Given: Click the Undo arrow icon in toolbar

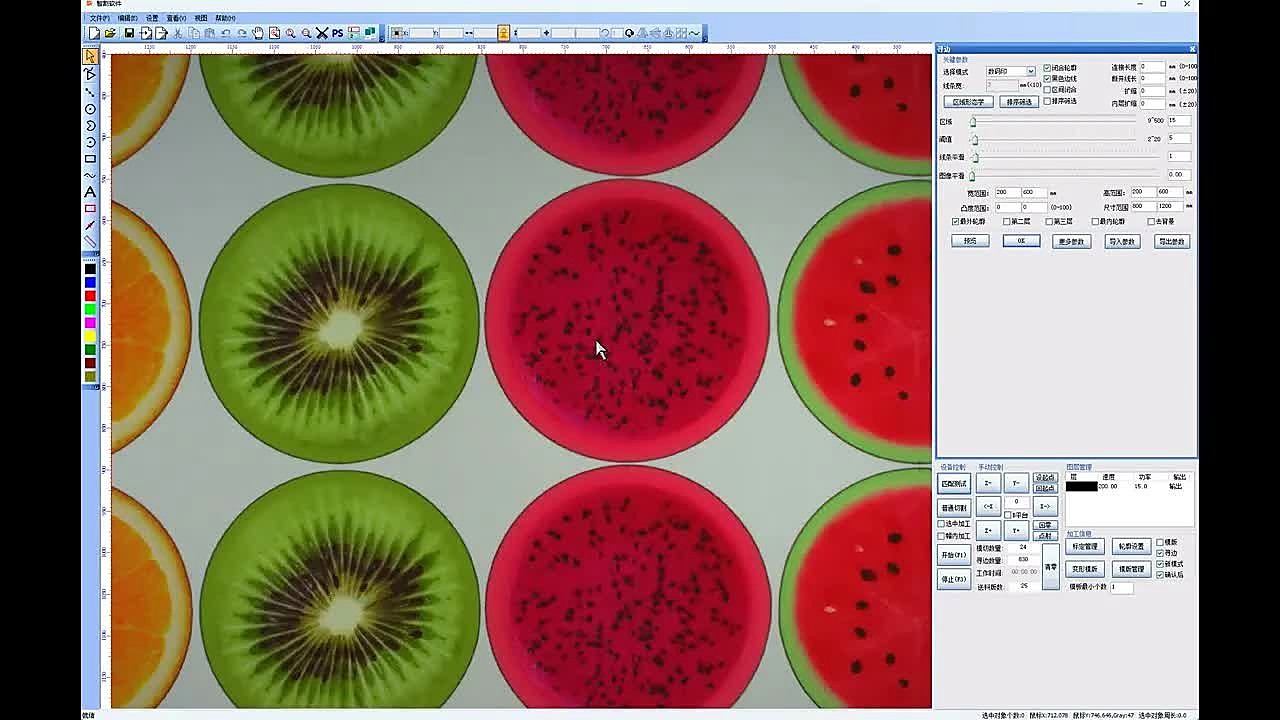Looking at the screenshot, I should point(225,33).
